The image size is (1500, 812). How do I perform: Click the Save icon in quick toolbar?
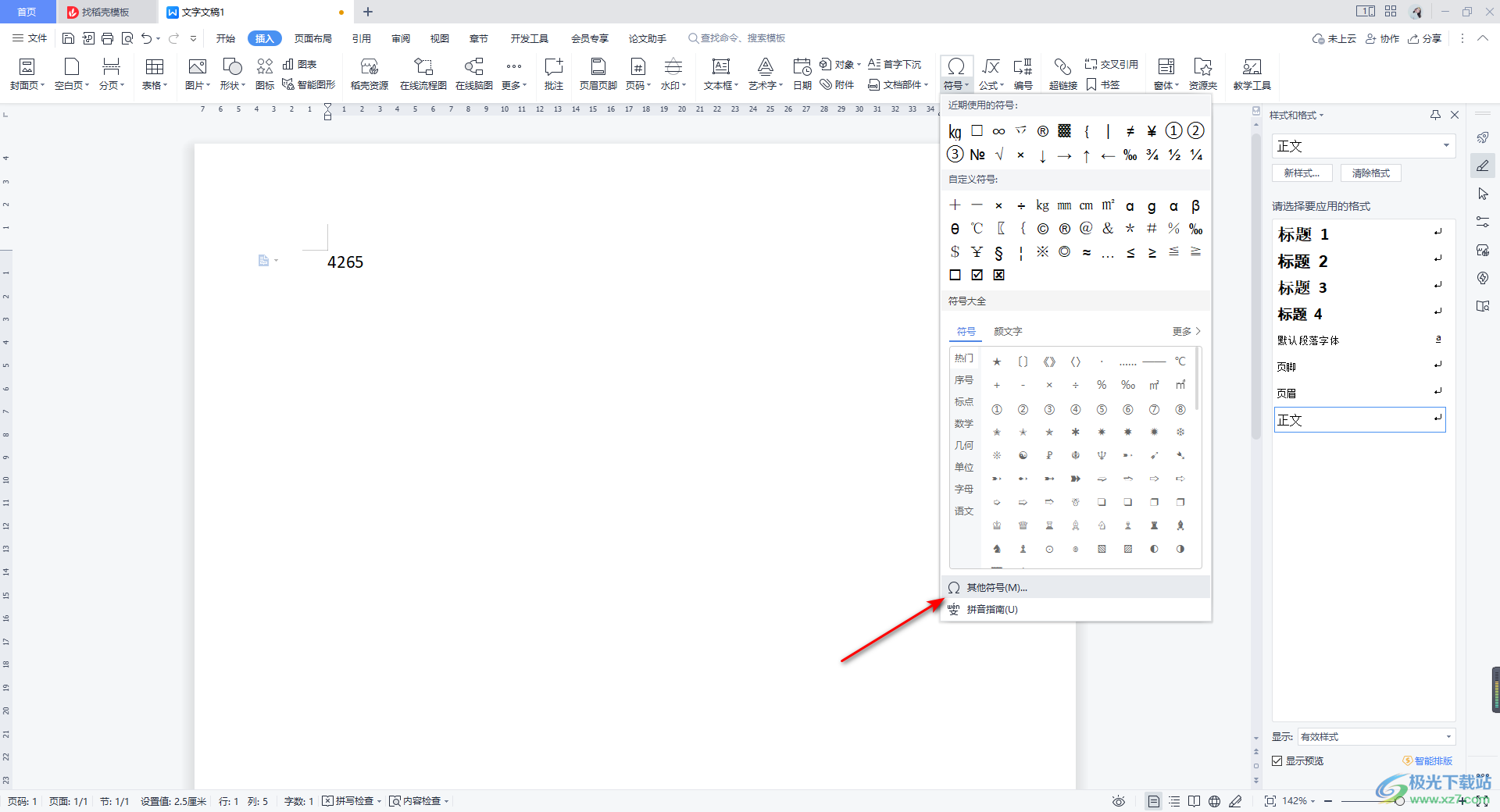coord(68,38)
